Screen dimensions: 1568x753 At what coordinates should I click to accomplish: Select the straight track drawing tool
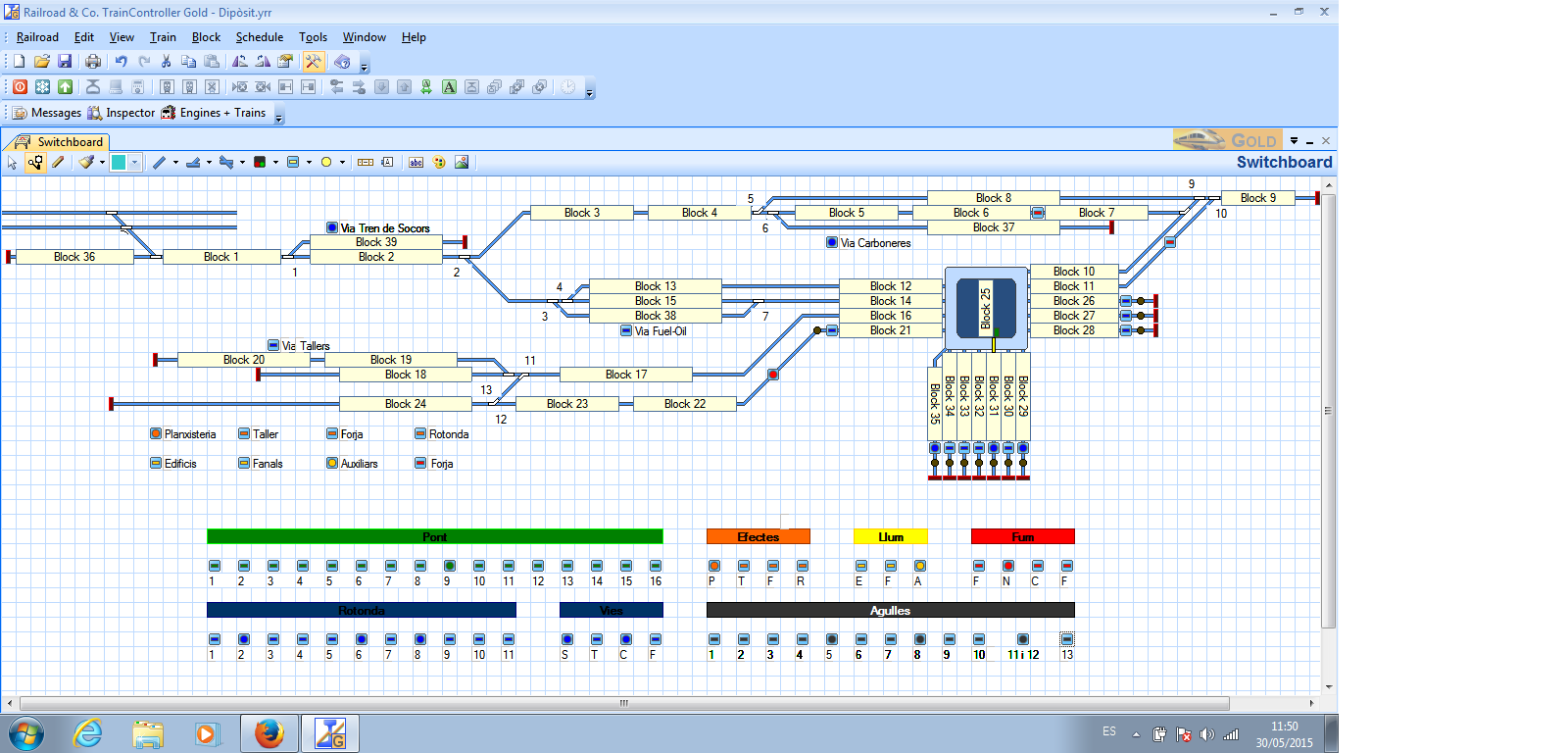click(x=159, y=163)
